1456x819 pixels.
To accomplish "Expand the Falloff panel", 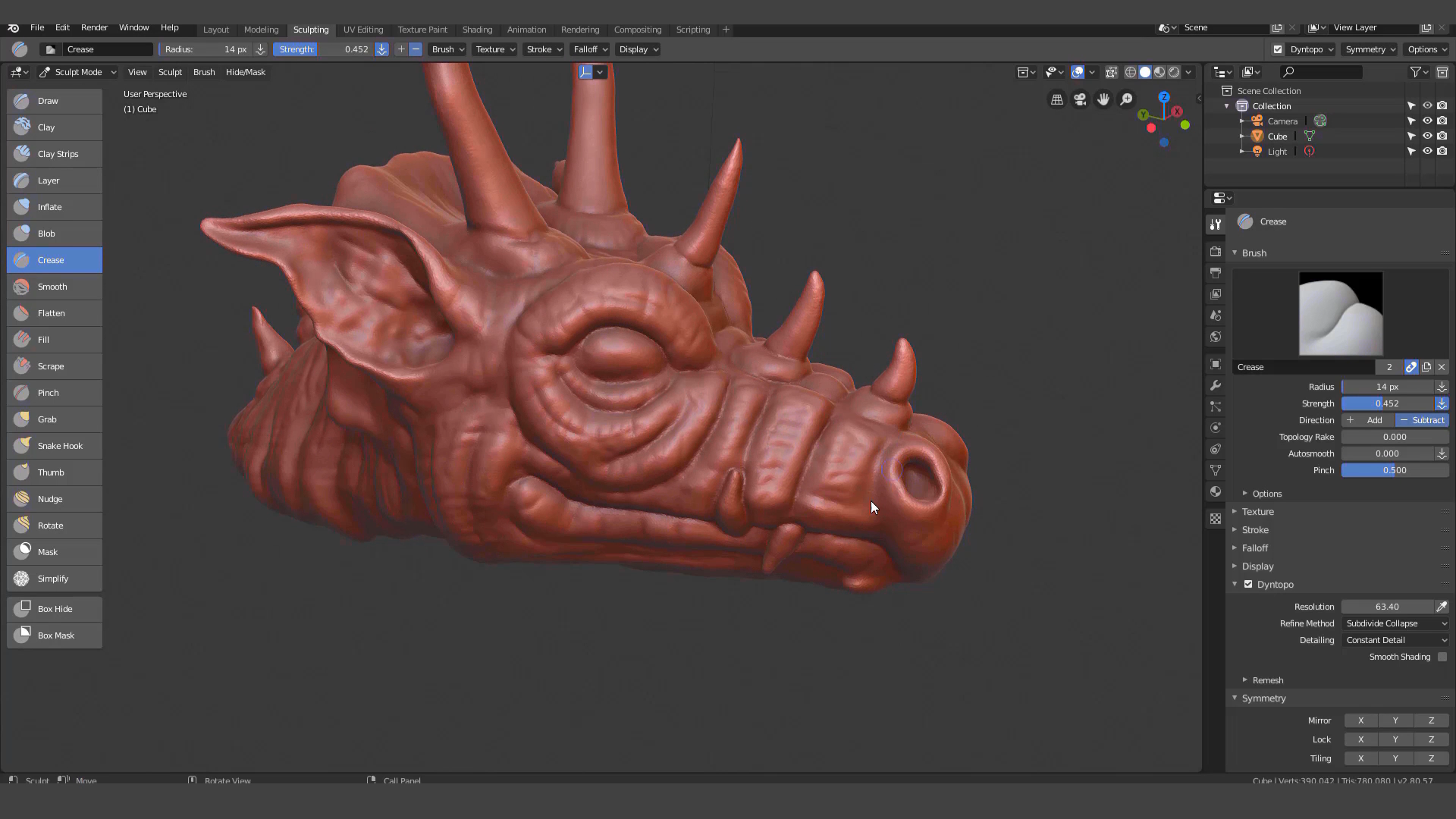I will click(1255, 548).
